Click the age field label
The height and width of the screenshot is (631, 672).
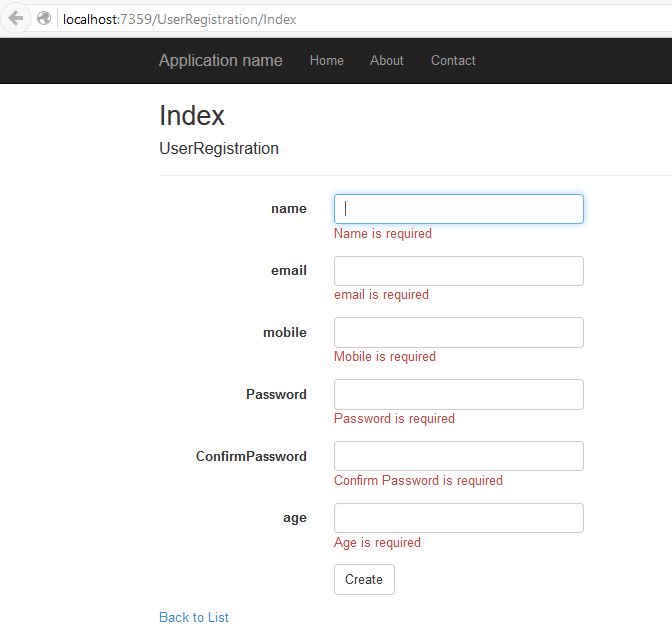295,518
